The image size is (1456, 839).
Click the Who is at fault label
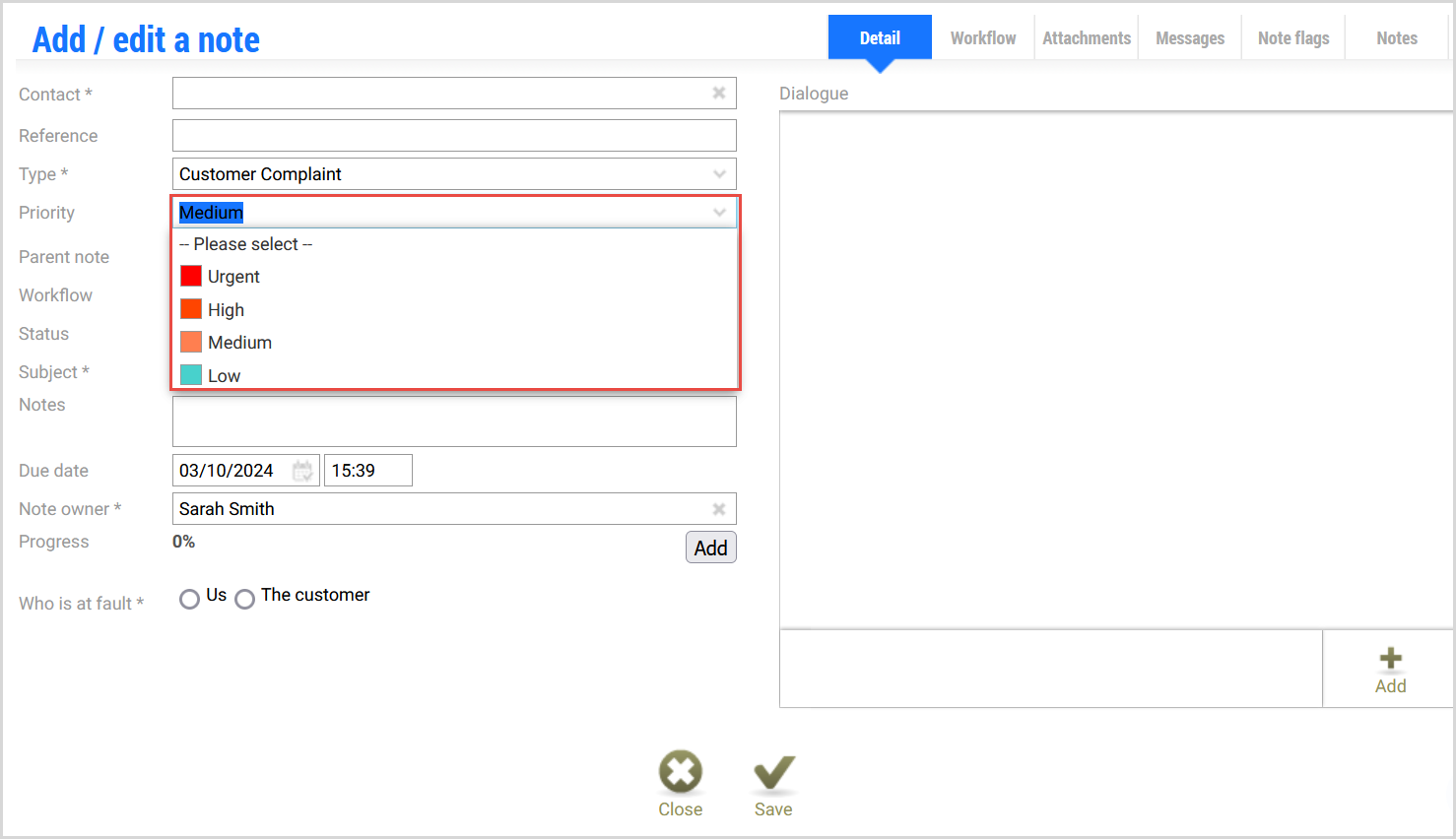(81, 604)
